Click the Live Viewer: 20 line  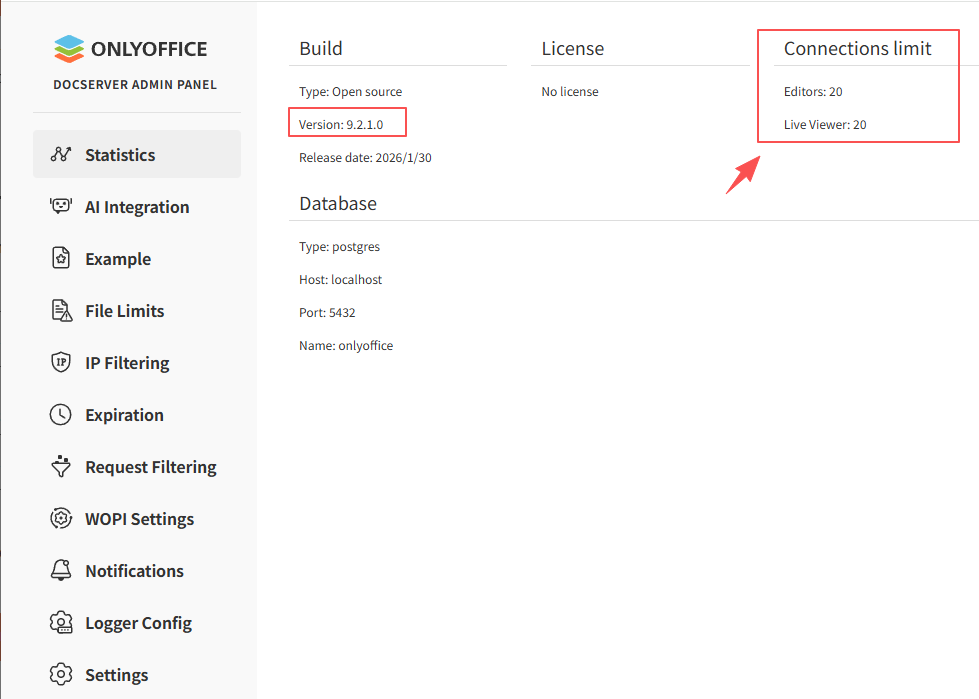pos(825,125)
